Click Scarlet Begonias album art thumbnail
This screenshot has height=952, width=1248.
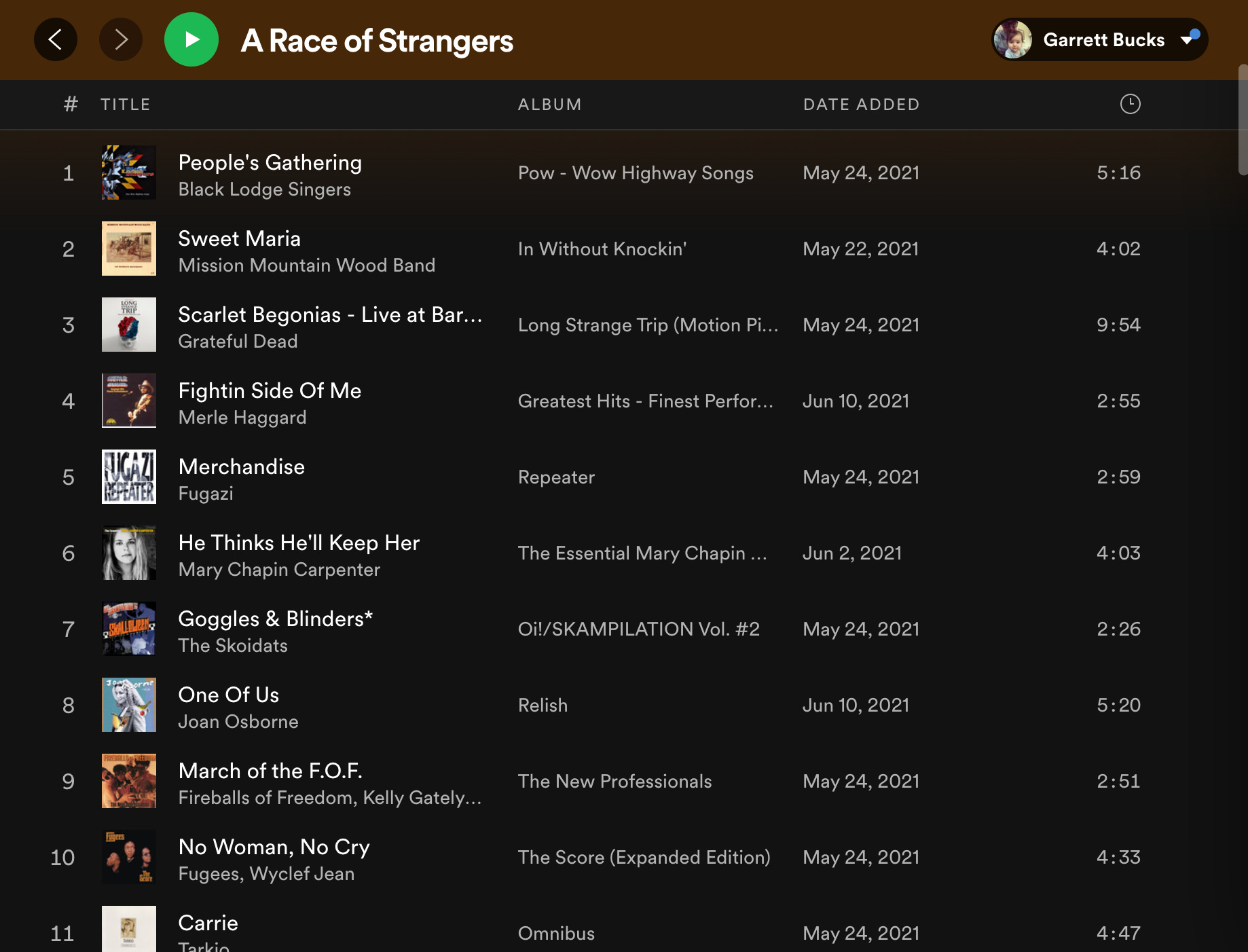click(x=129, y=325)
